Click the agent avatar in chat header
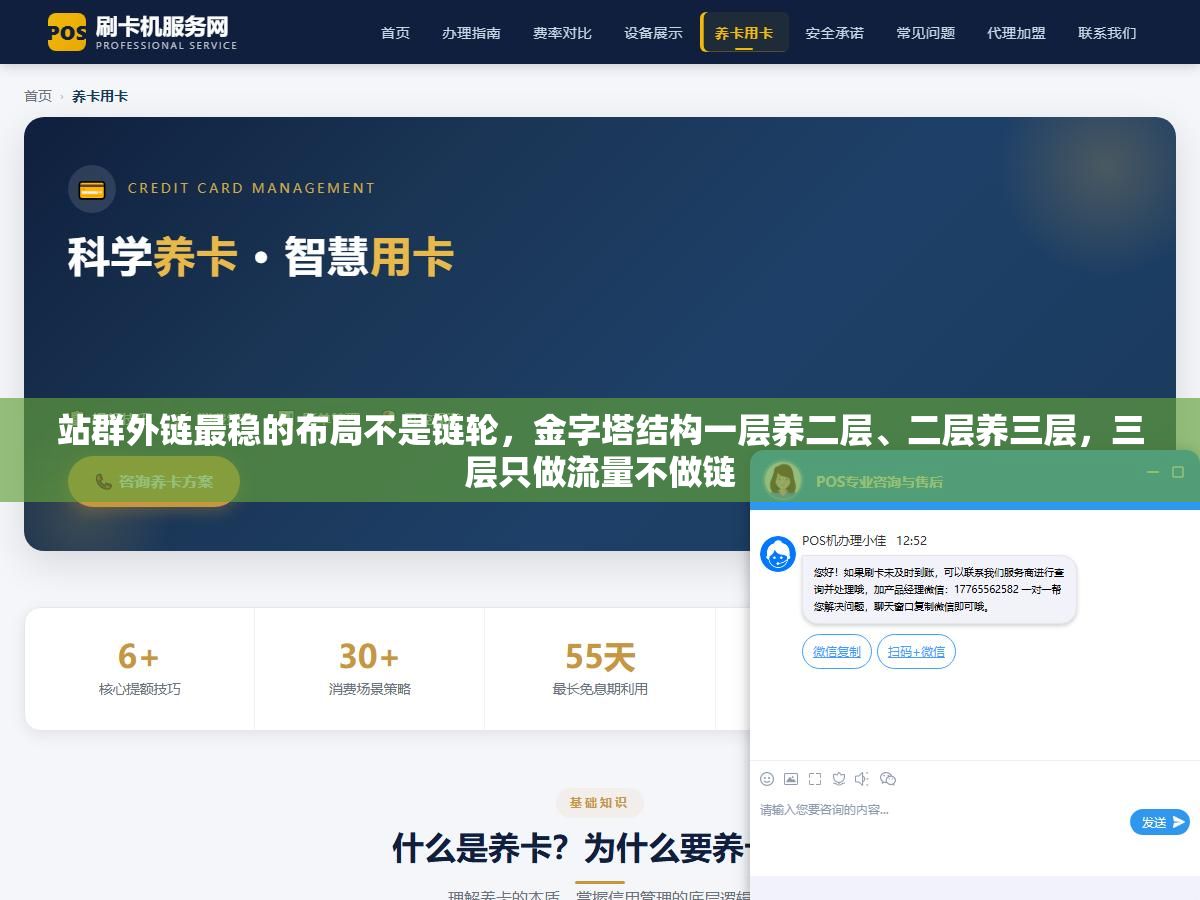Viewport: 1200px width, 900px height. pos(782,480)
